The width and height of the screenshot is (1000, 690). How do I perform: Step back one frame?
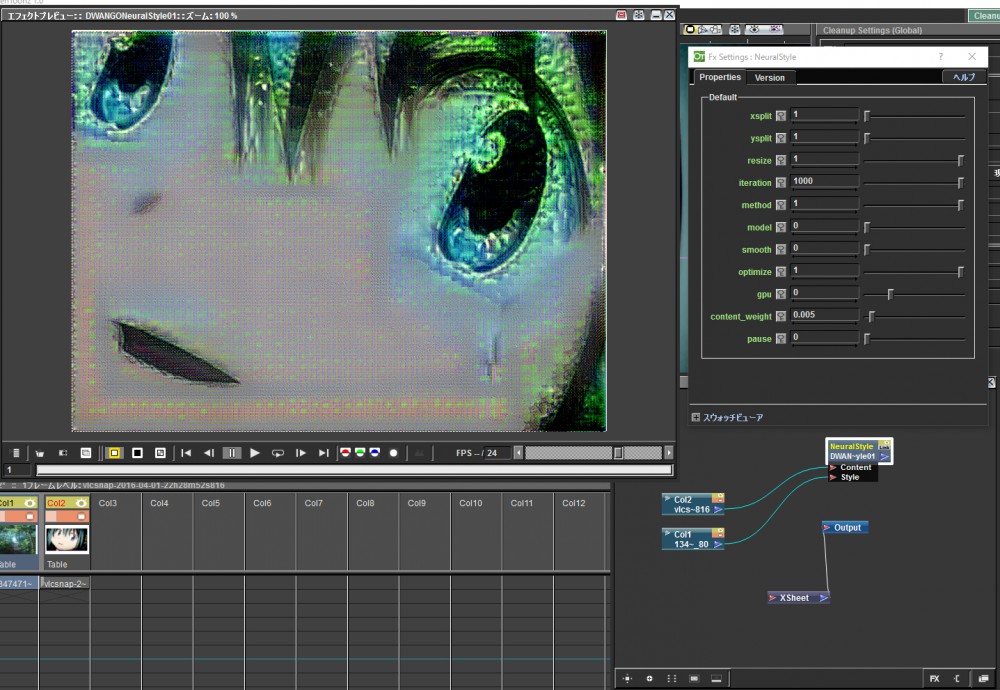(209, 453)
